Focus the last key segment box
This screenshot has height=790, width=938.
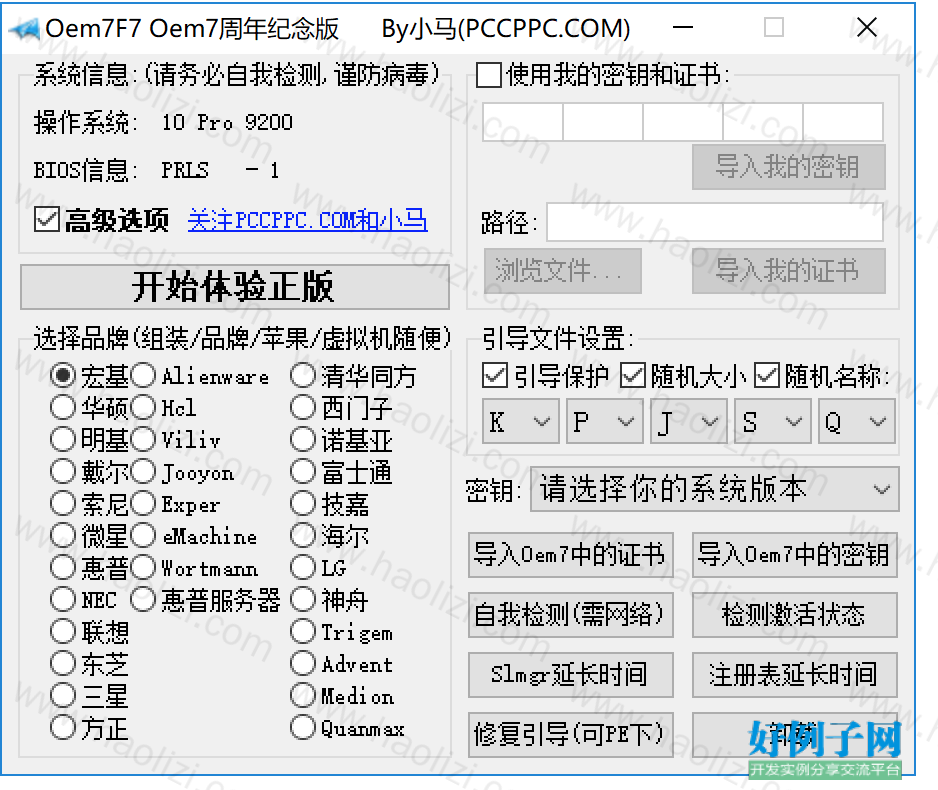pos(843,121)
